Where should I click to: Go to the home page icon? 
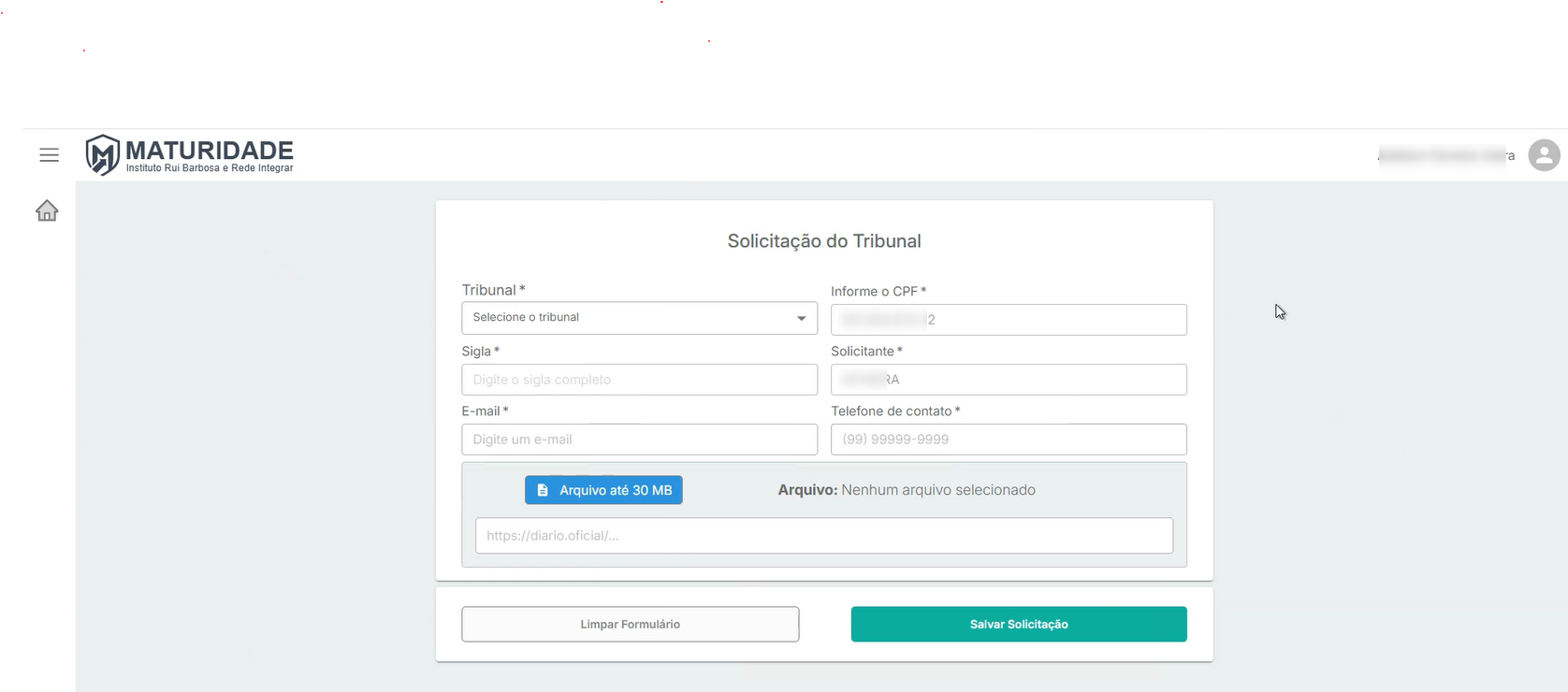pos(47,211)
